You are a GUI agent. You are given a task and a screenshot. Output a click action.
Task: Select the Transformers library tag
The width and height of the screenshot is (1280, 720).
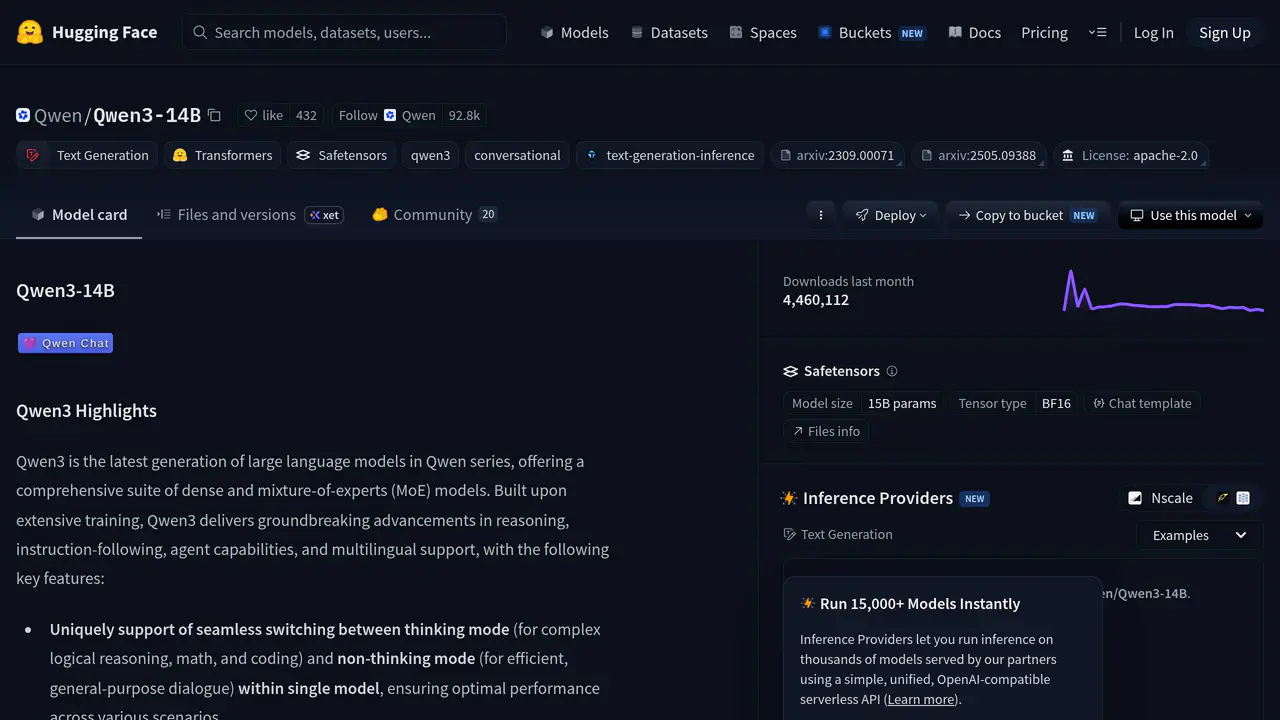coord(222,155)
